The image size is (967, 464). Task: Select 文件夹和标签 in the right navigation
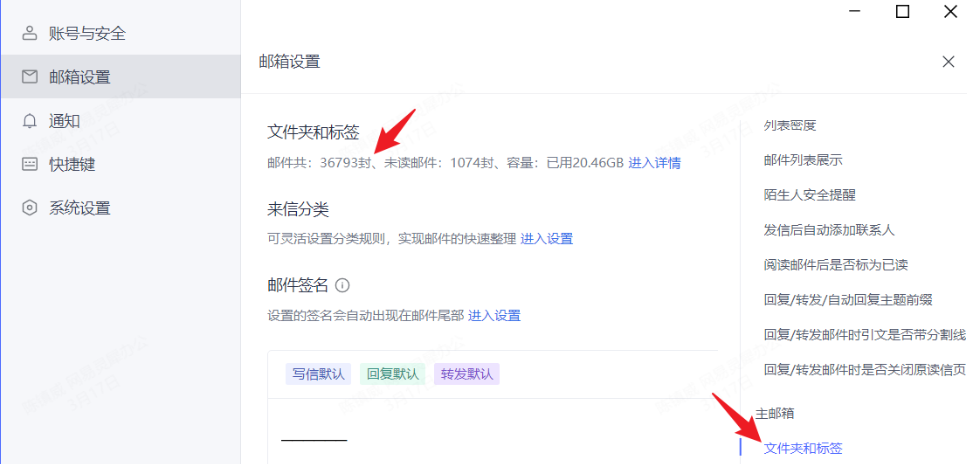[x=803, y=448]
